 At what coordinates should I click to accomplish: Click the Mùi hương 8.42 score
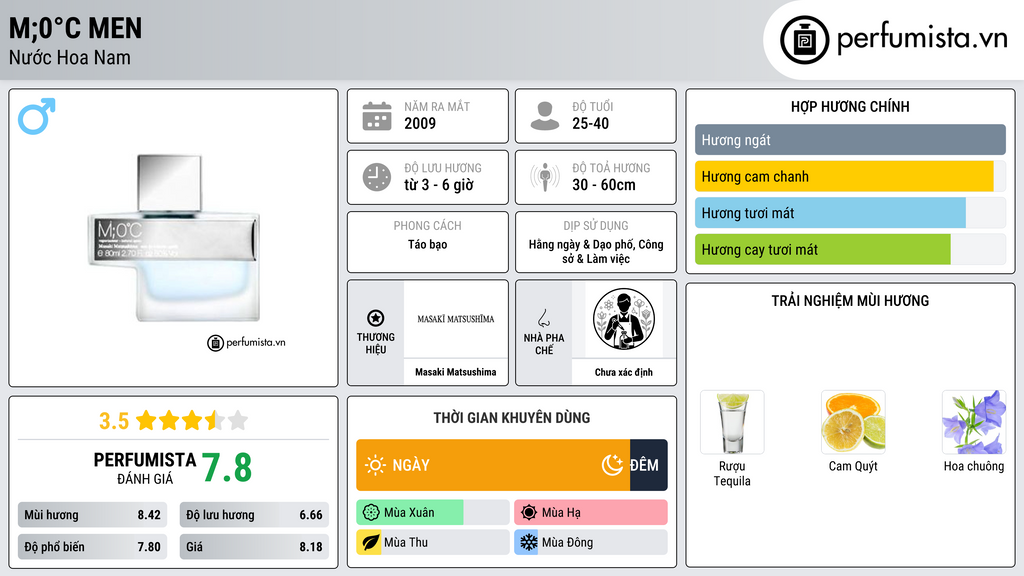[92, 515]
